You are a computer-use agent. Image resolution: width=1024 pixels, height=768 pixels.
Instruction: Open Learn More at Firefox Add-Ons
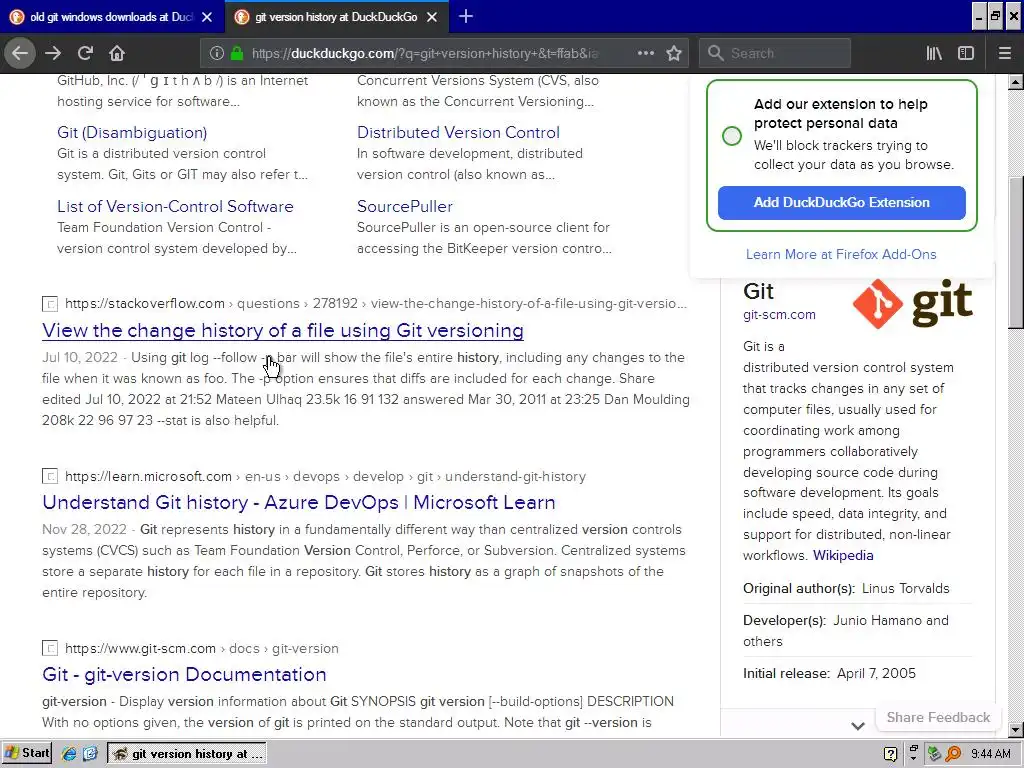pos(841,255)
